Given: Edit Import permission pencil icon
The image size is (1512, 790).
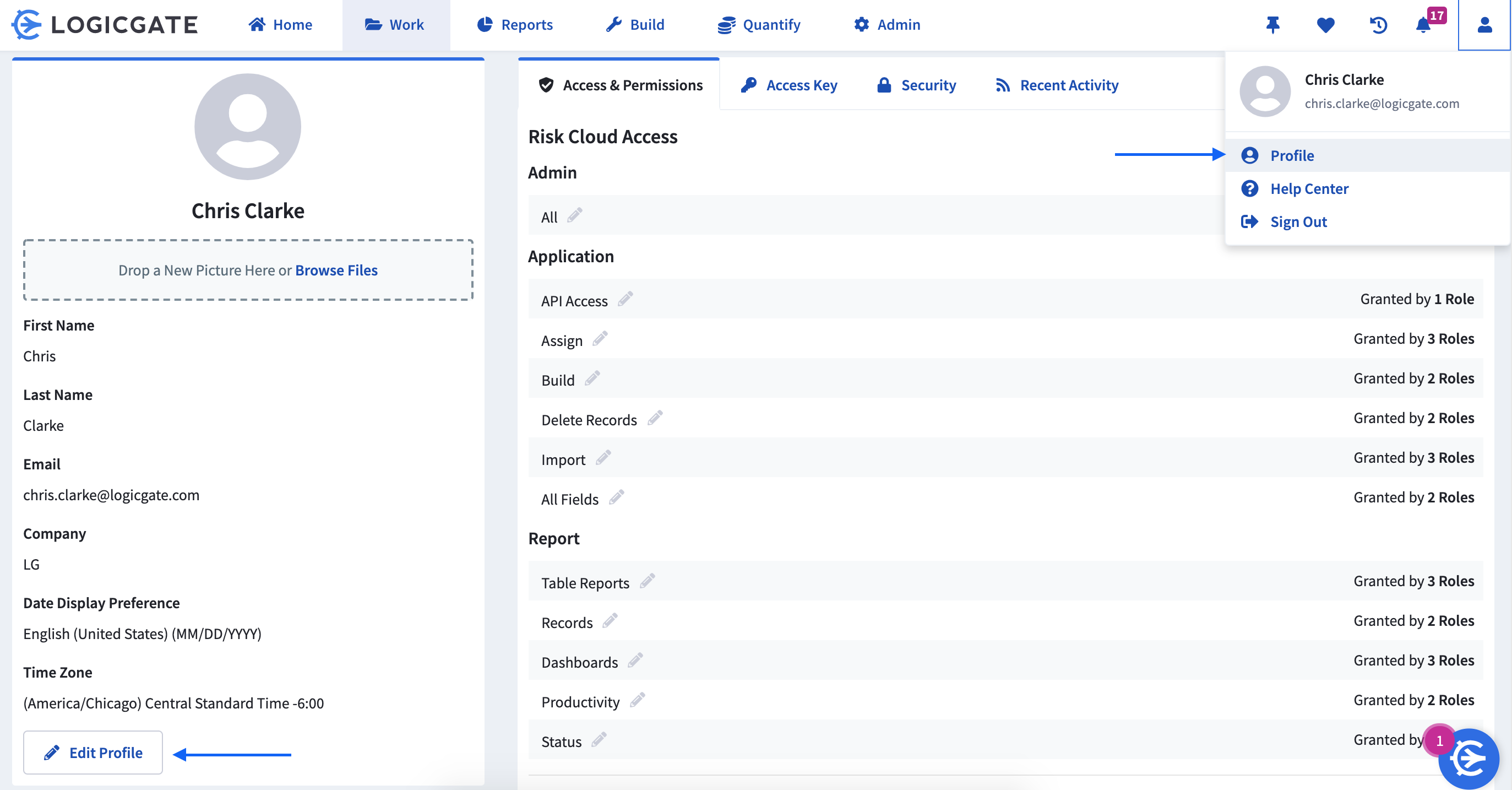Looking at the screenshot, I should [x=603, y=457].
